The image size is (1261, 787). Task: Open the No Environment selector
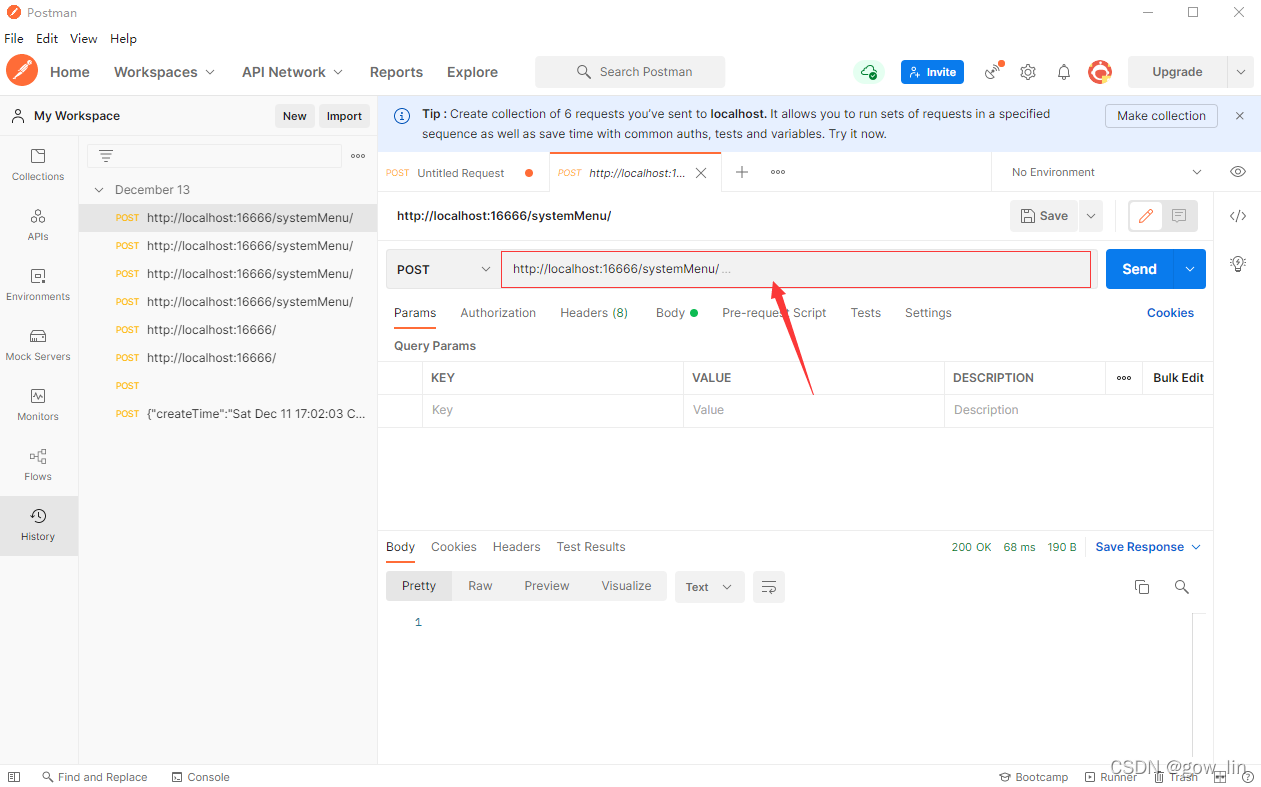point(1106,172)
